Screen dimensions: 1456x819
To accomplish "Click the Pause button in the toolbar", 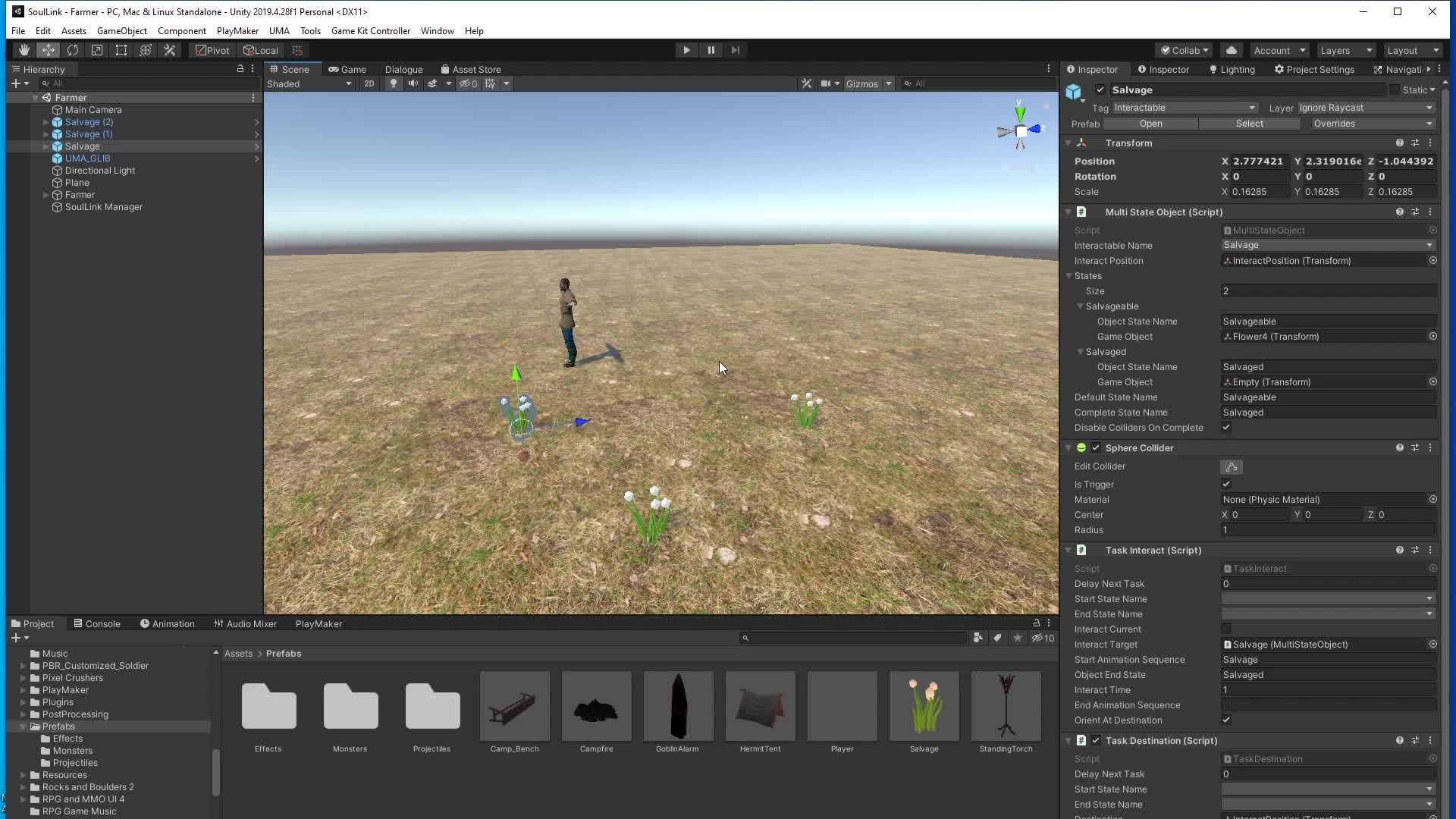I will coord(711,49).
